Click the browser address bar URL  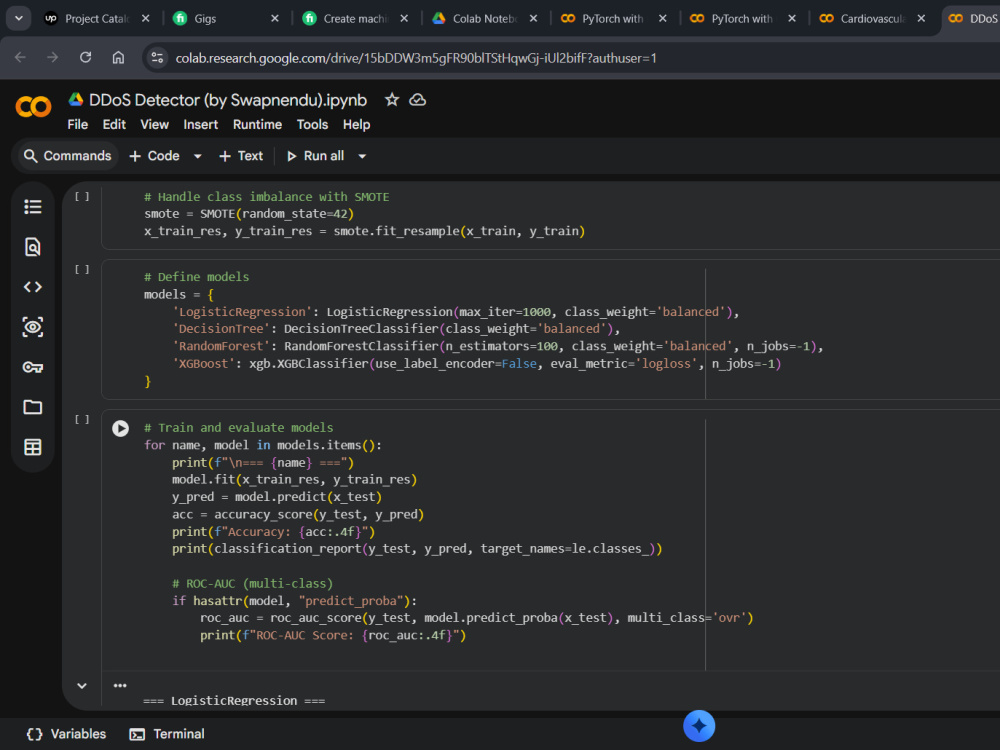(416, 58)
